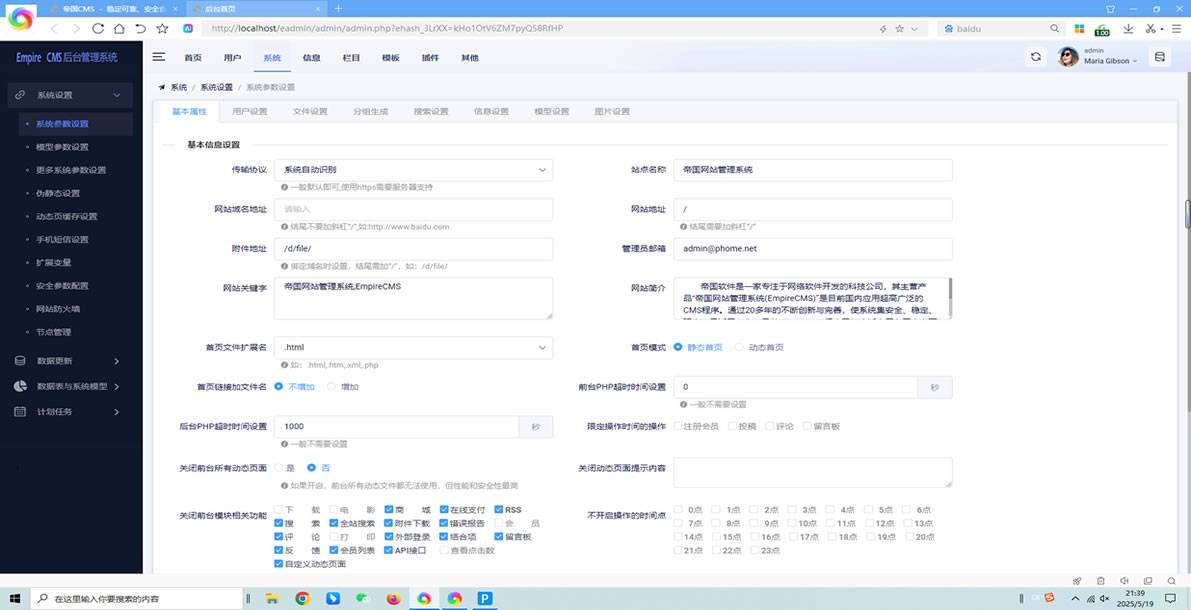The width and height of the screenshot is (1191, 610).
Task: Click the 网站域名地址 input field
Action: (x=413, y=209)
